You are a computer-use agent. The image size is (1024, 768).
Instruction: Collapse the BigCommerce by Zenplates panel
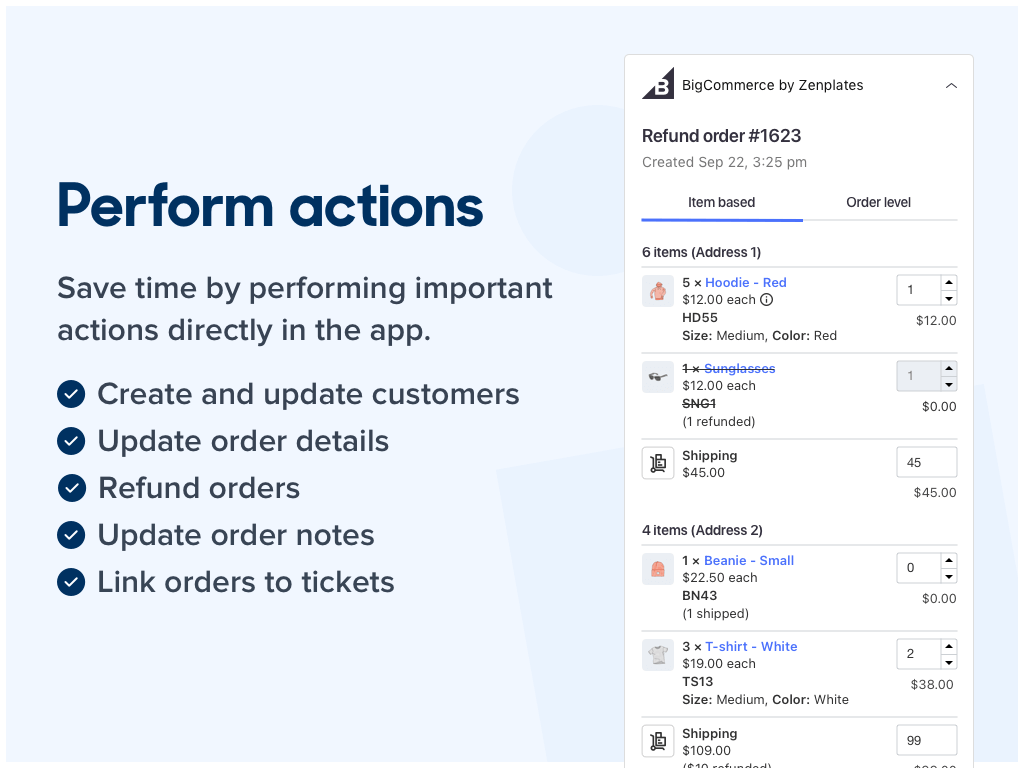coord(951,86)
